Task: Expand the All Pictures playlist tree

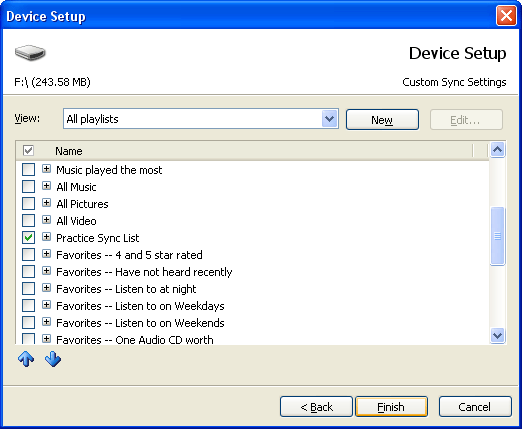Action: pos(46,203)
